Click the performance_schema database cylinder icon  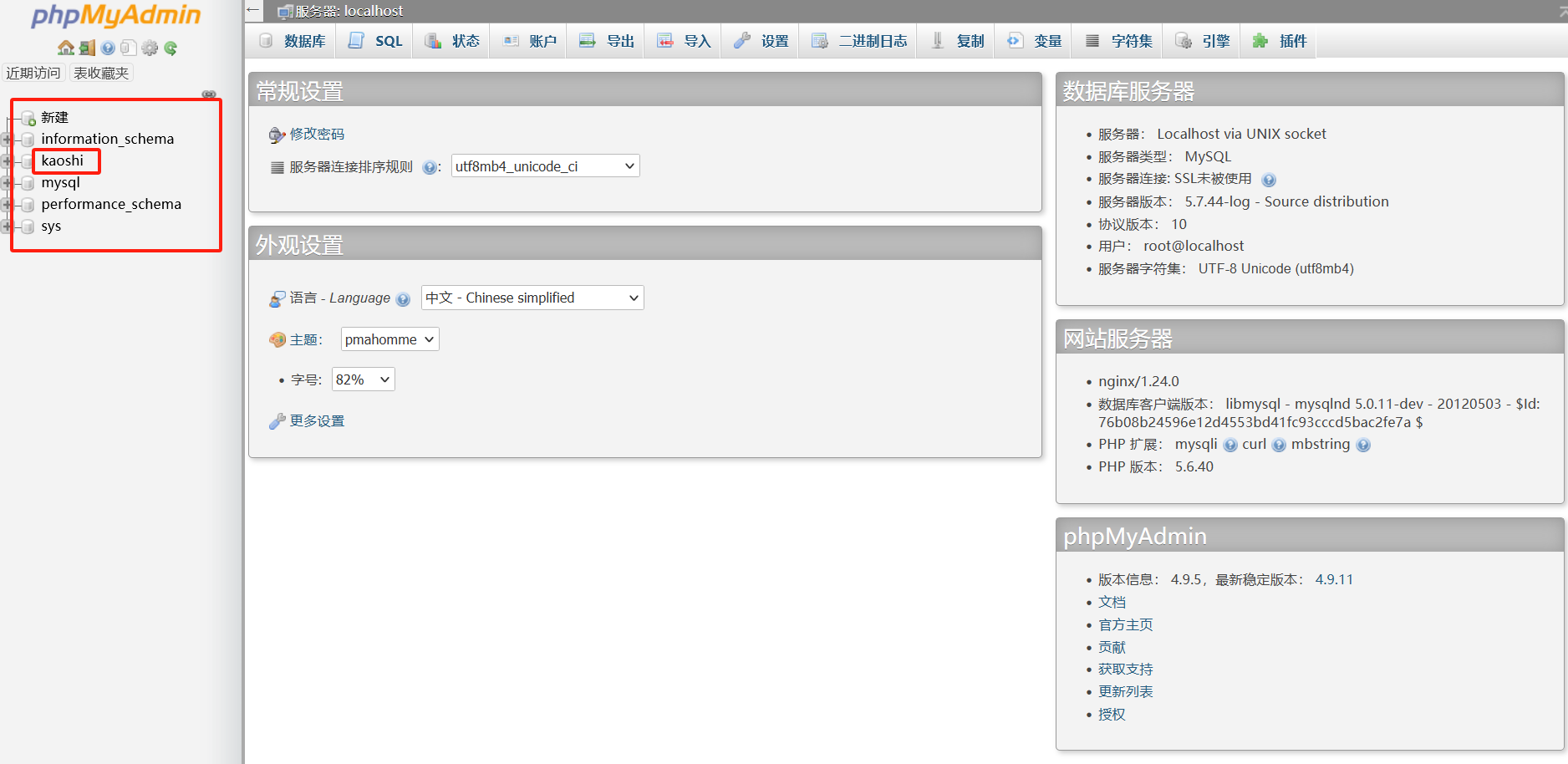coord(28,204)
